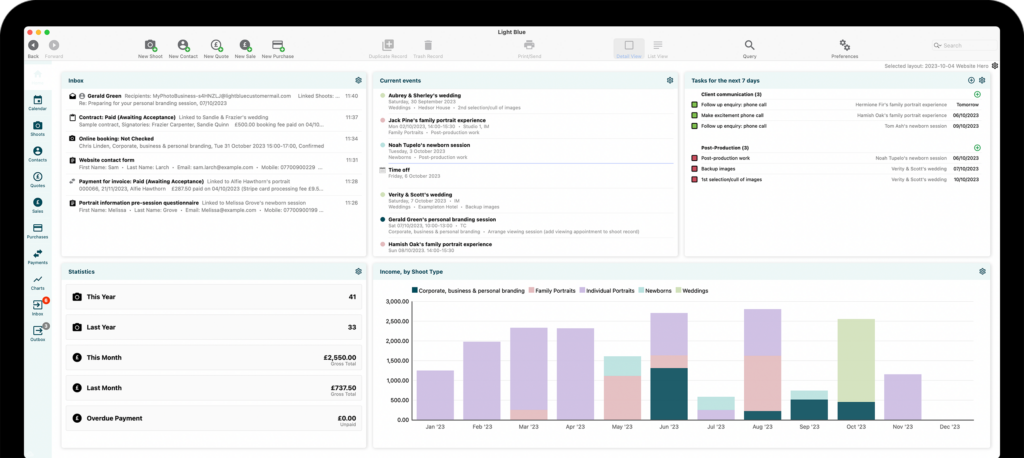This screenshot has width=1024, height=458.
Task: Tick the Post-production work task checkbox
Action: [x=695, y=158]
